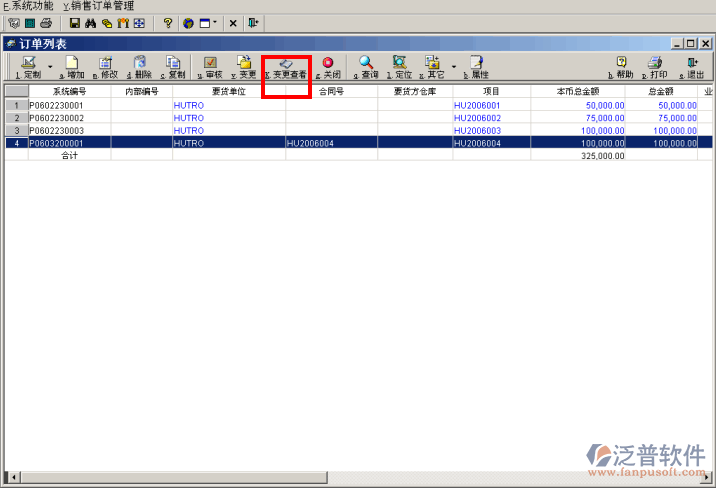
Task: Click the 帮助 help button
Action: [621, 68]
